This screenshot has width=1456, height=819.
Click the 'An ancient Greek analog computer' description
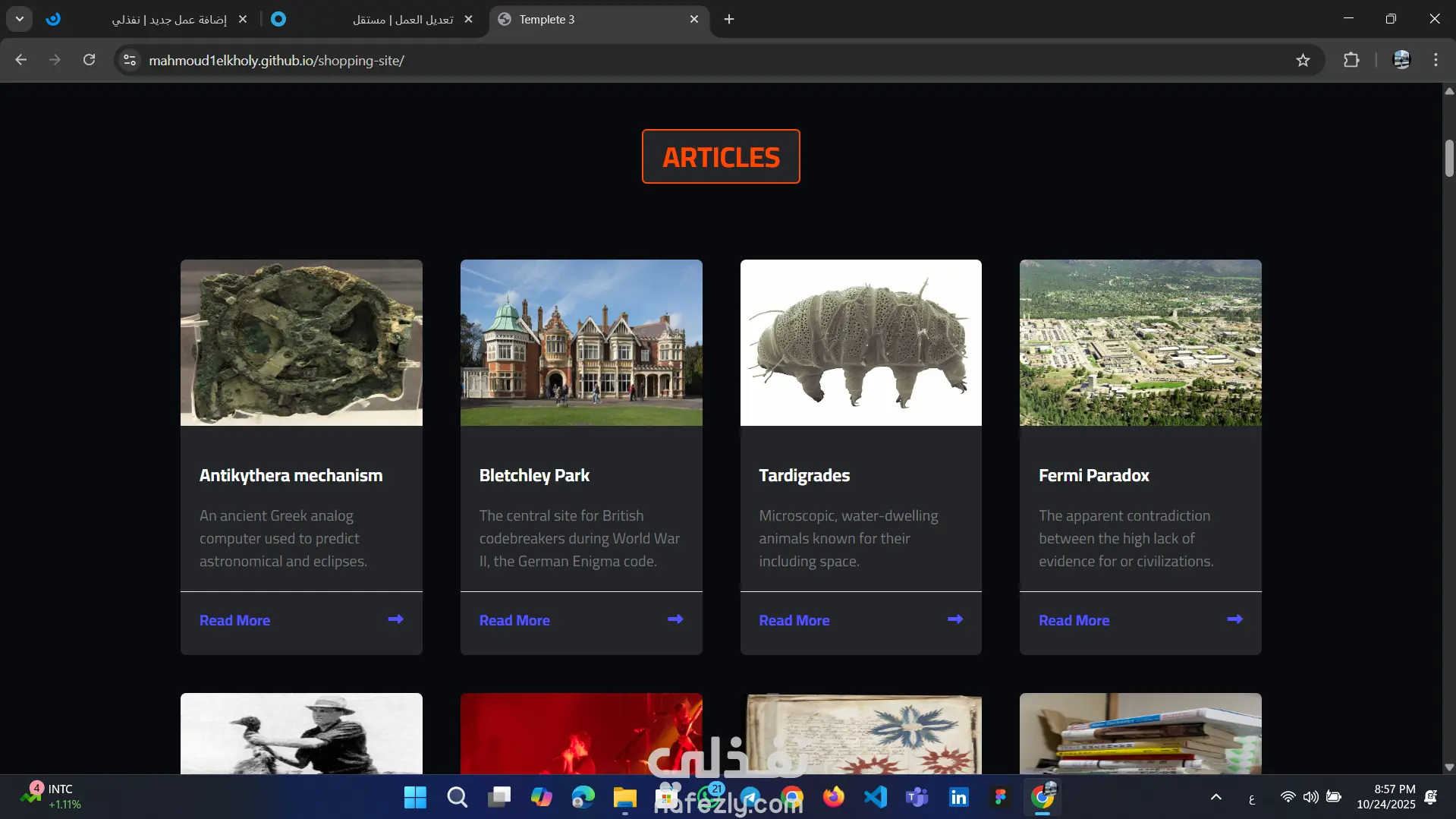click(283, 538)
